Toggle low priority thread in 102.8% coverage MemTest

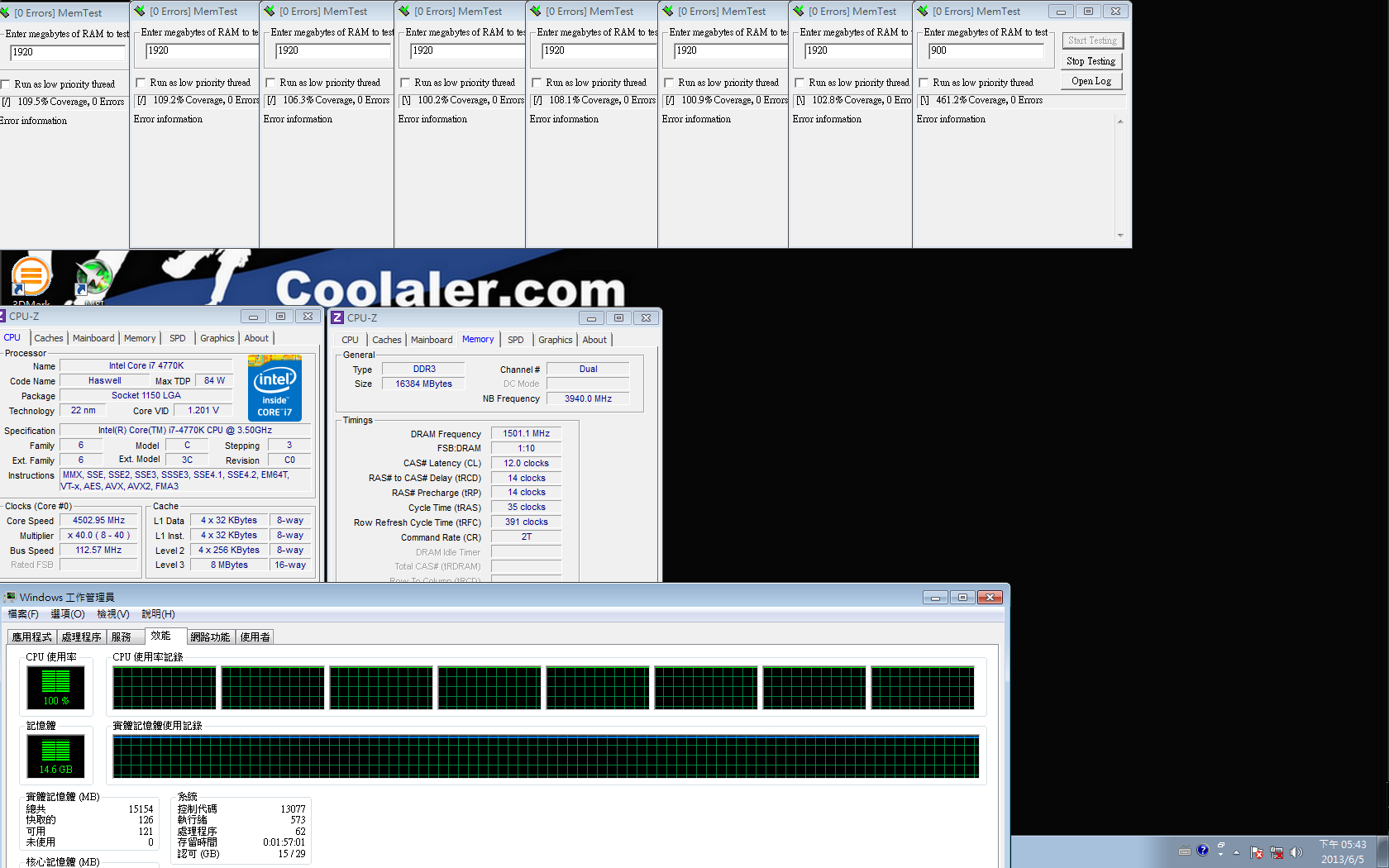(800, 83)
